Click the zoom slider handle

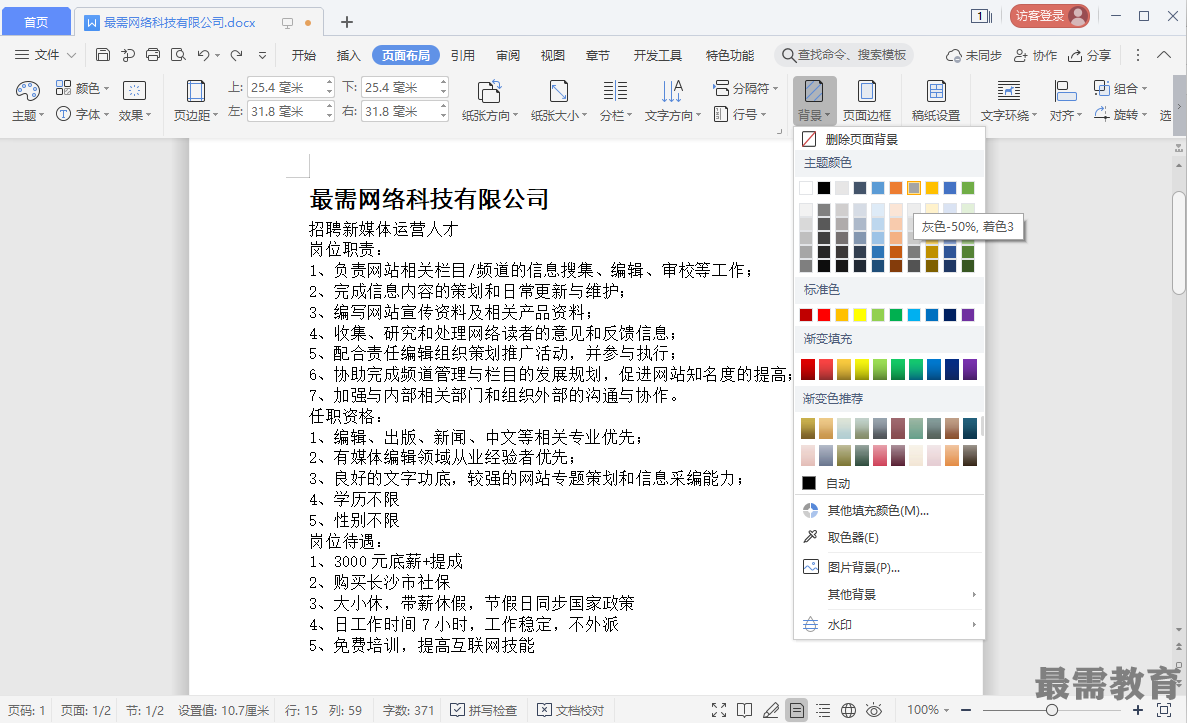point(1051,710)
